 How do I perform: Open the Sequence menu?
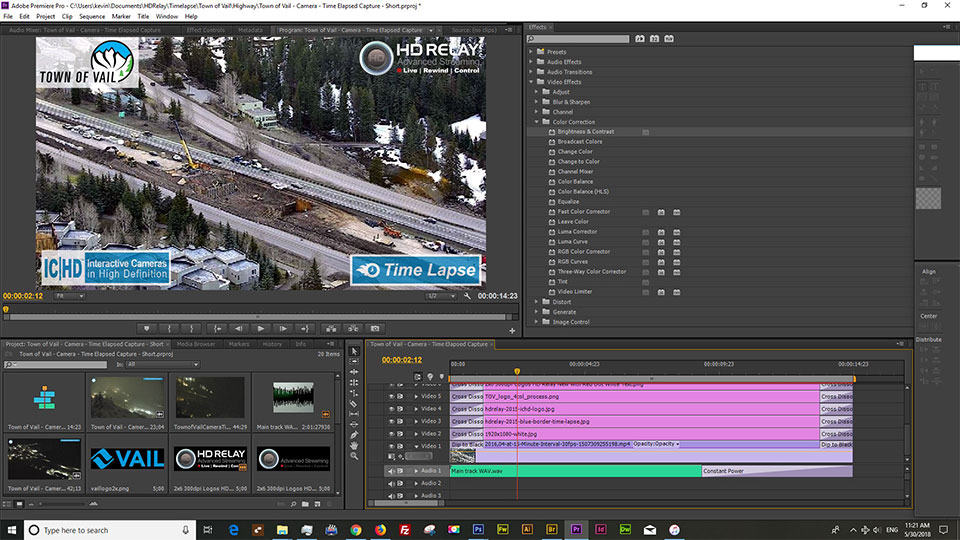(91, 17)
